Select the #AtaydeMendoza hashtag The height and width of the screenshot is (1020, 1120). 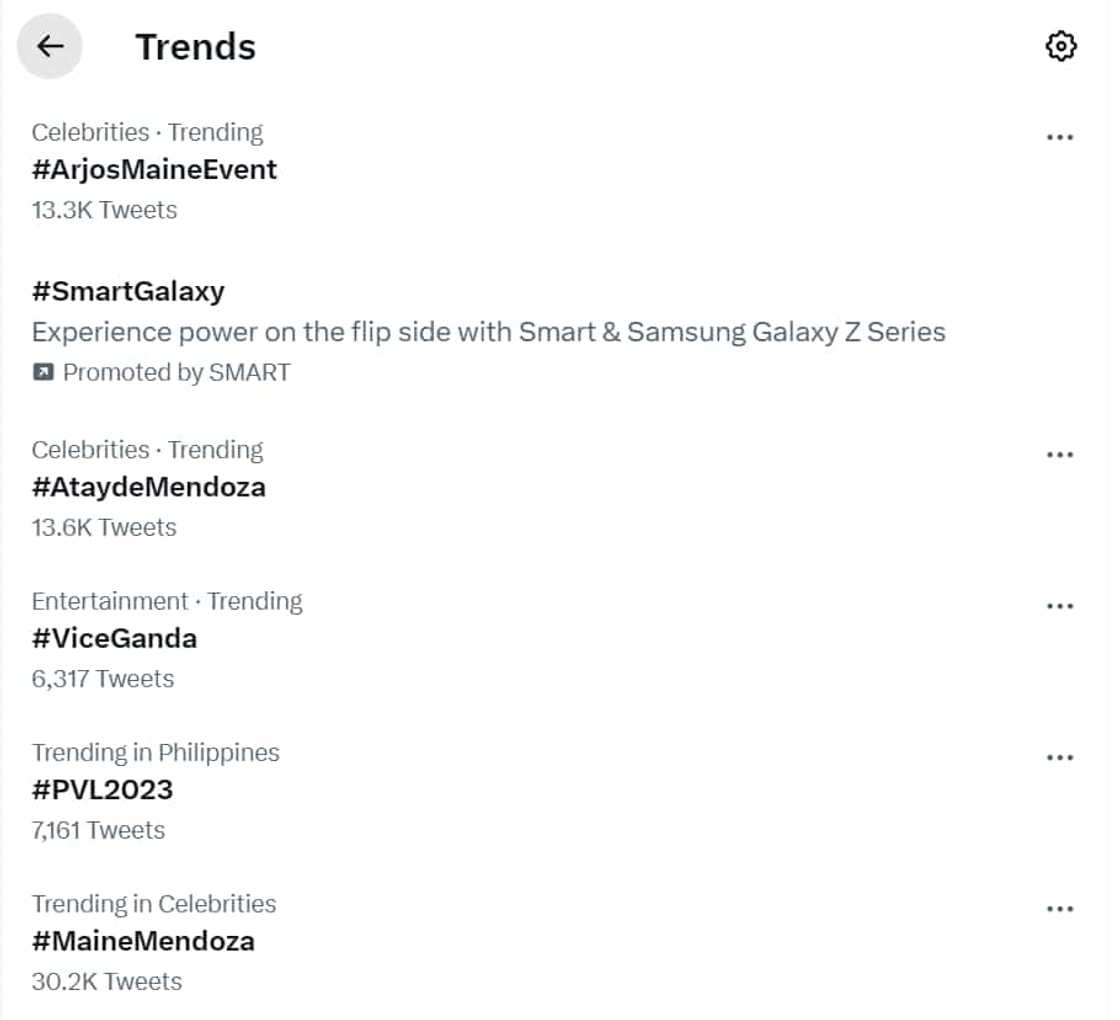(x=148, y=487)
